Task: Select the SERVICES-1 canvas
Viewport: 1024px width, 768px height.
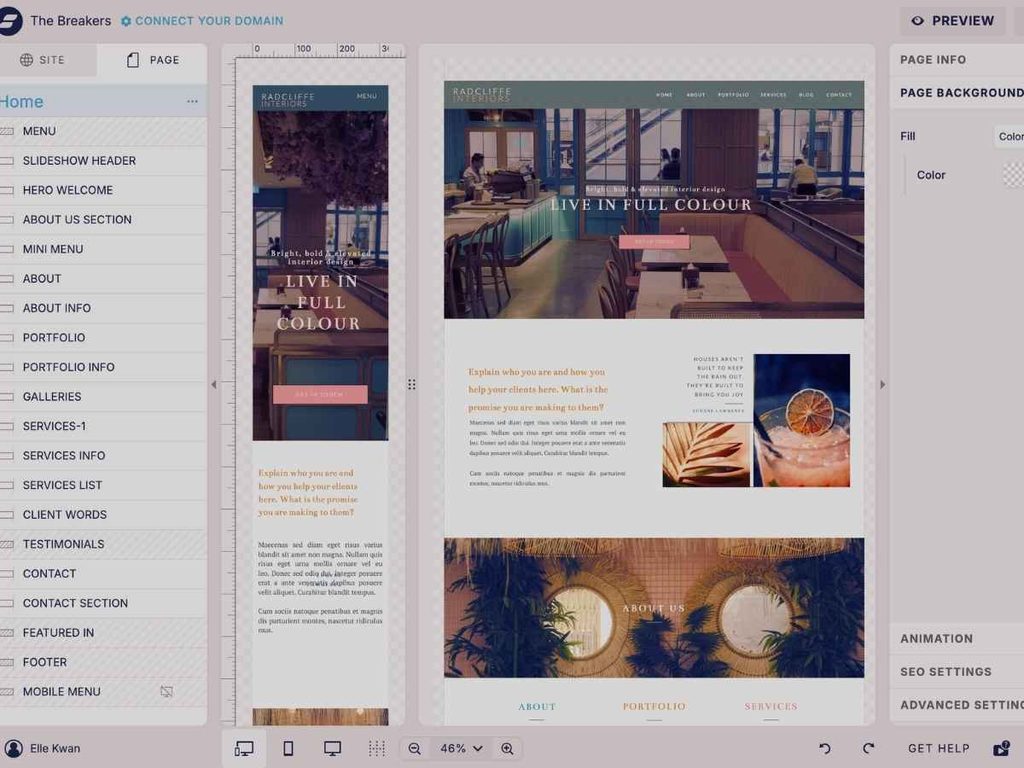Action: pos(103,426)
